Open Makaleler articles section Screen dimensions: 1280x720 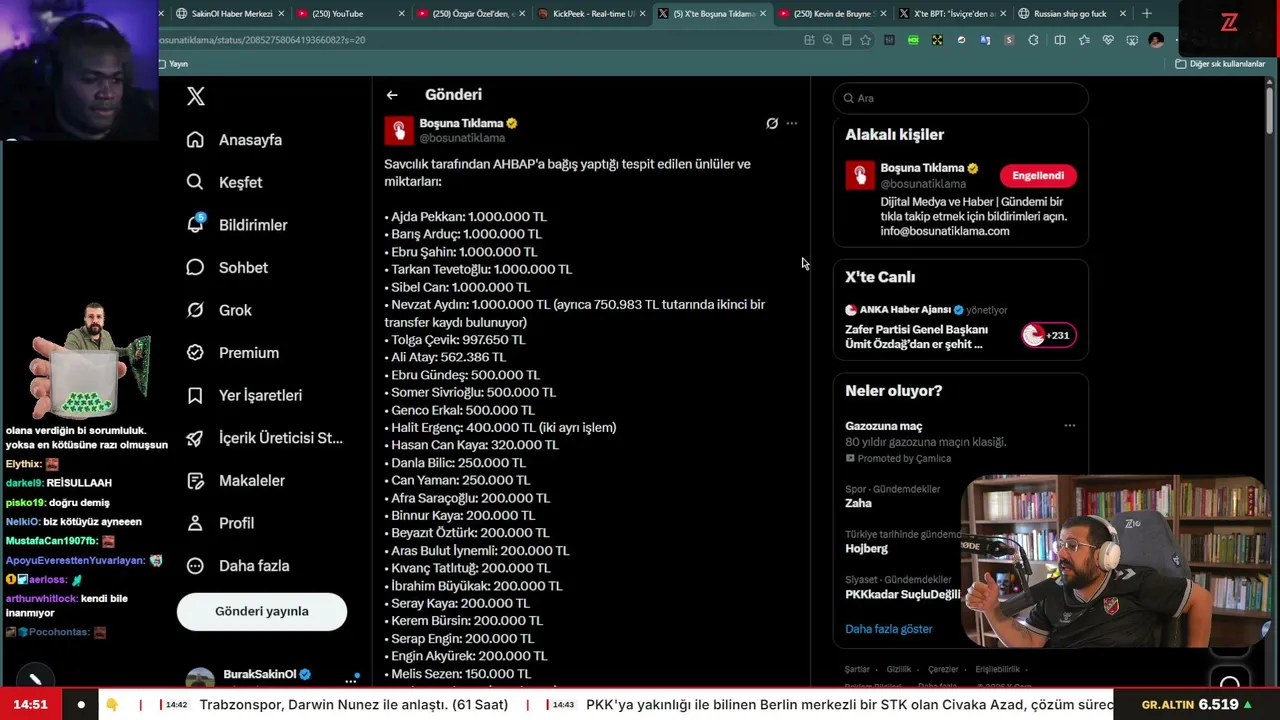tap(235, 480)
